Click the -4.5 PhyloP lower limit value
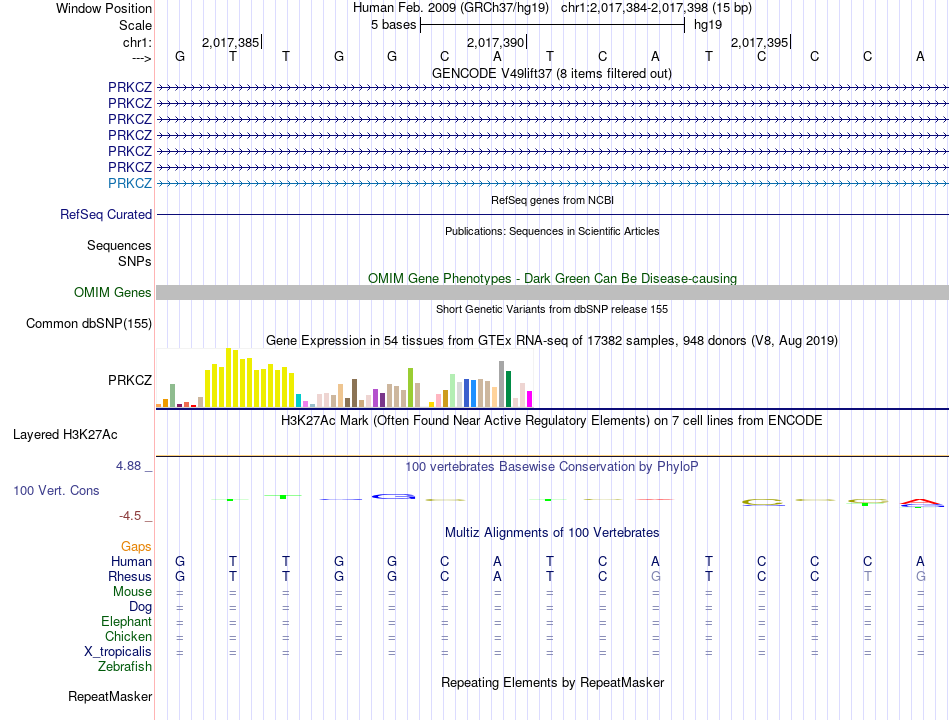The height and width of the screenshot is (720, 950). [x=130, y=516]
